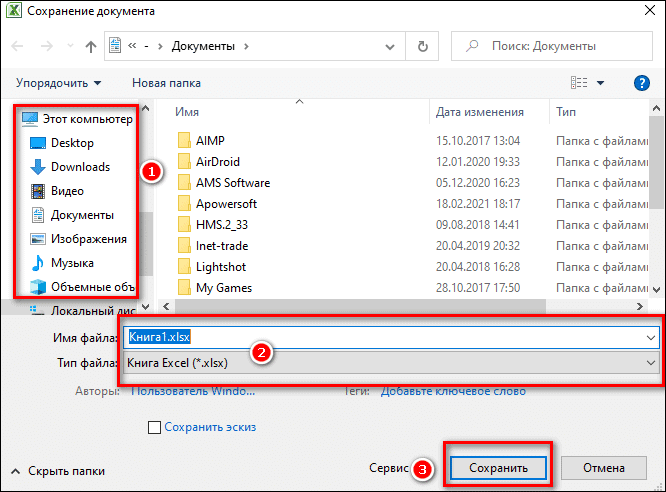Expand the address bar path history dropdown
Screen dimensions: 666x492
[x=389, y=46]
